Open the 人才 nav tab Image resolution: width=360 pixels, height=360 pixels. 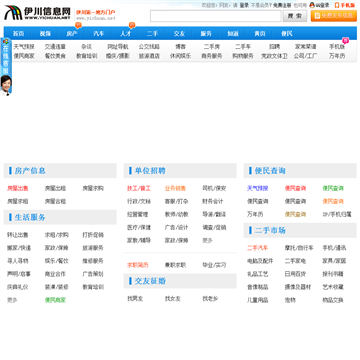pyautogui.click(x=125, y=34)
